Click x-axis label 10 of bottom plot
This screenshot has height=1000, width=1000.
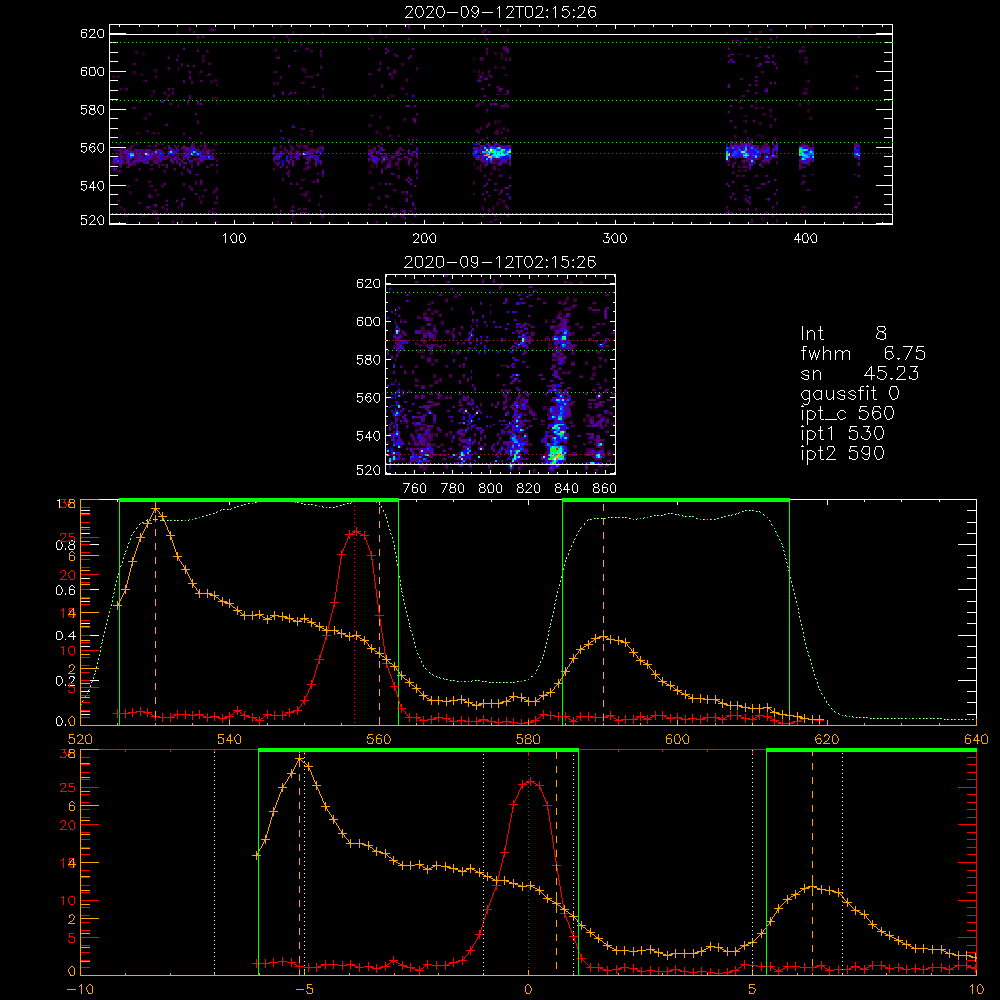pos(976,990)
